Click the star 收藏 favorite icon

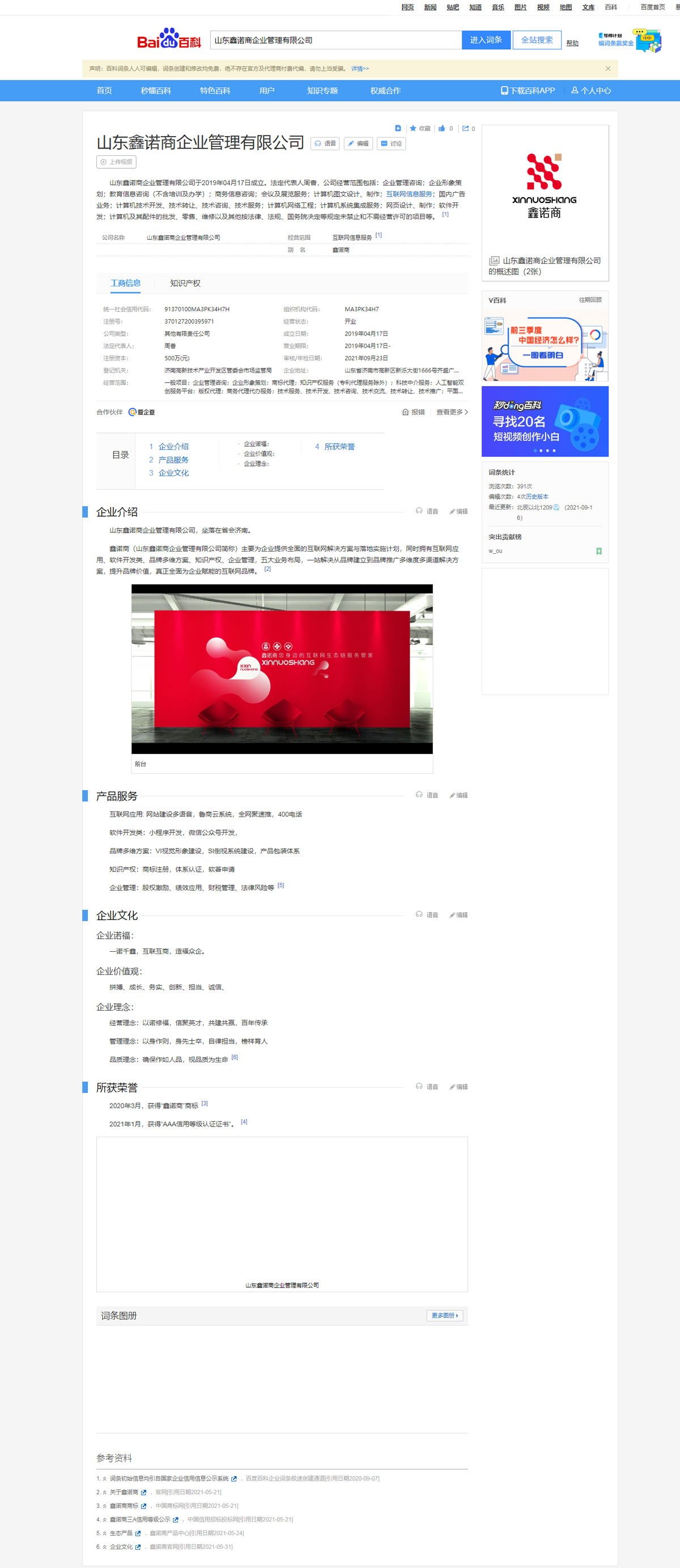[x=413, y=129]
